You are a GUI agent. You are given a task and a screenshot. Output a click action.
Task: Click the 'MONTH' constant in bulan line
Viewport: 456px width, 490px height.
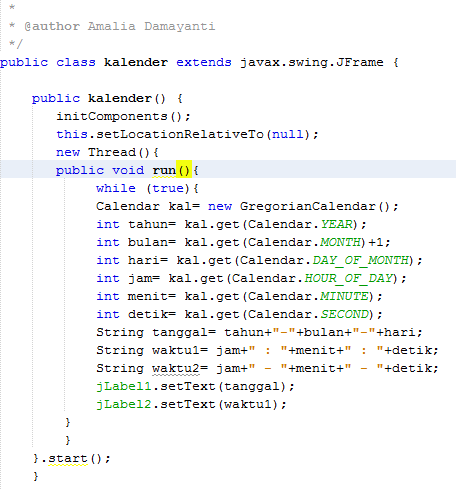tap(341, 242)
